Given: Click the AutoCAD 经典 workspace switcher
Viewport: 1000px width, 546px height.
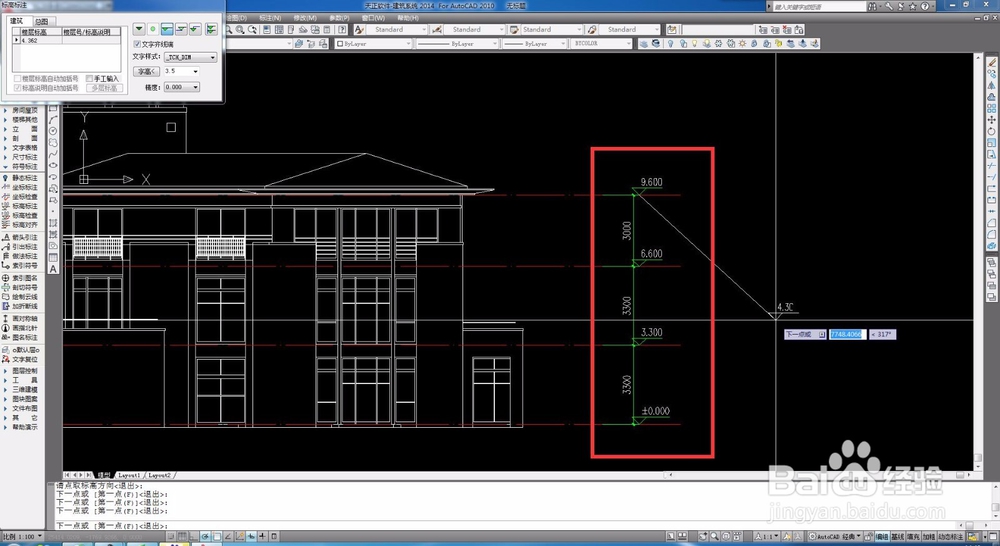Looking at the screenshot, I should pos(835,537).
